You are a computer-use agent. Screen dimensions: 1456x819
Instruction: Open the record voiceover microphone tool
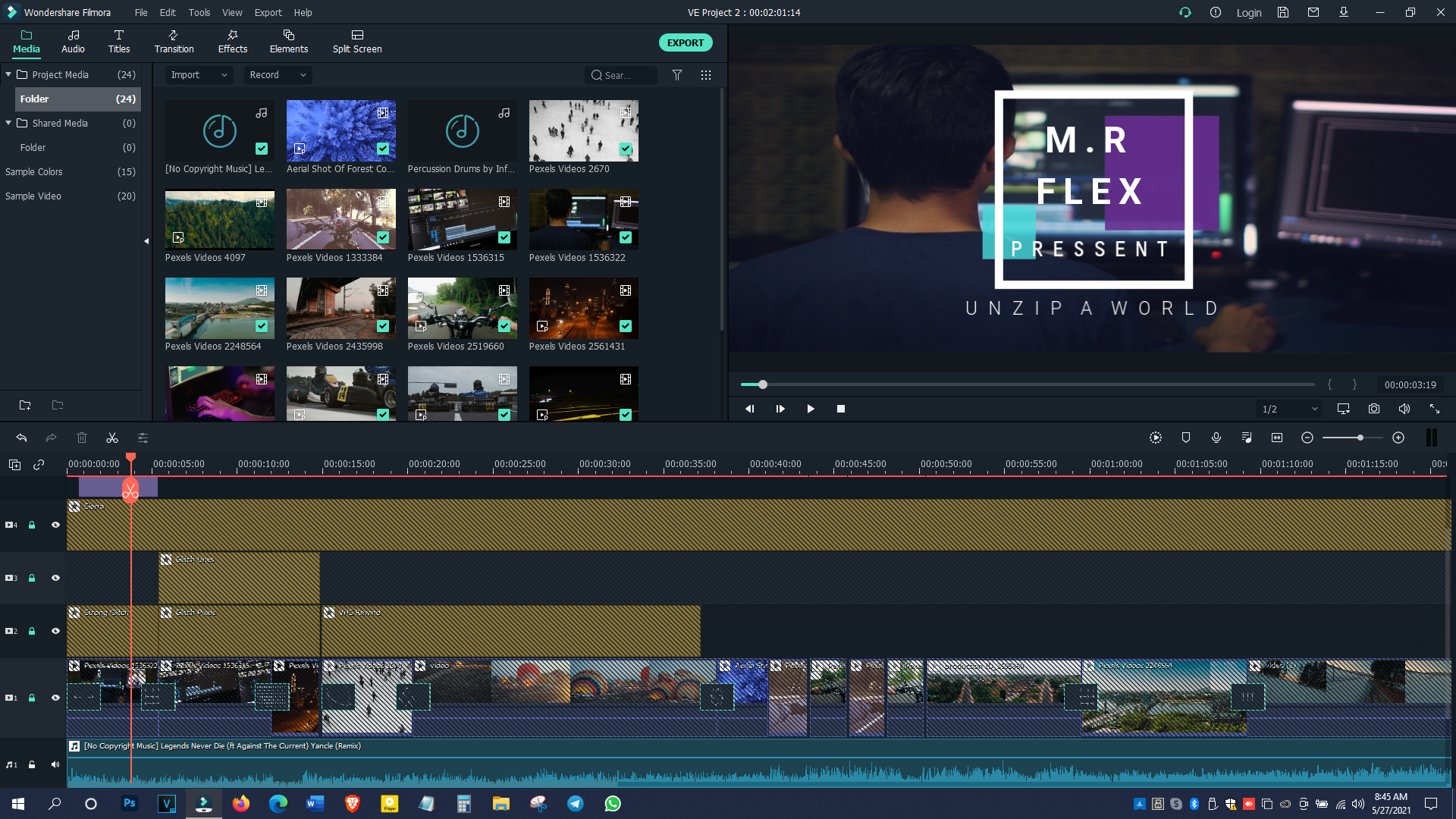[x=1216, y=438]
